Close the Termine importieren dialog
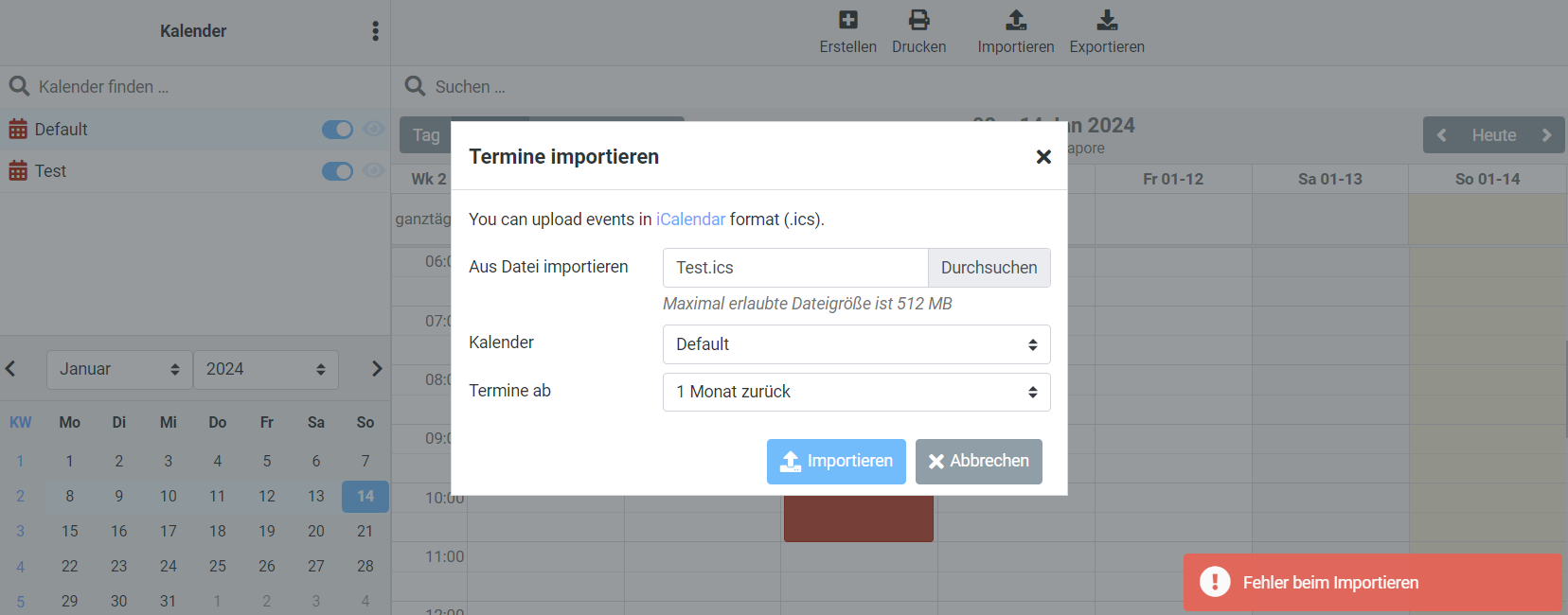The width and height of the screenshot is (1568, 615). pos(1043,157)
